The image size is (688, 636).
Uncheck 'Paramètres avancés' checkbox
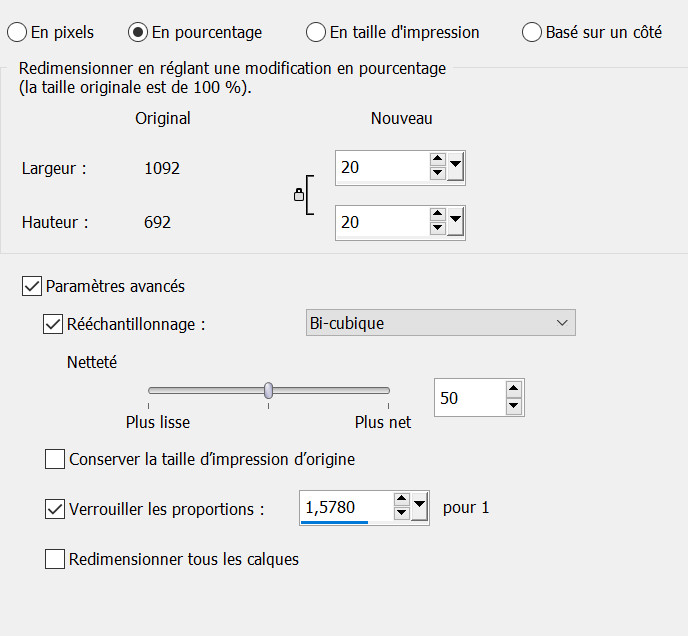click(32, 287)
